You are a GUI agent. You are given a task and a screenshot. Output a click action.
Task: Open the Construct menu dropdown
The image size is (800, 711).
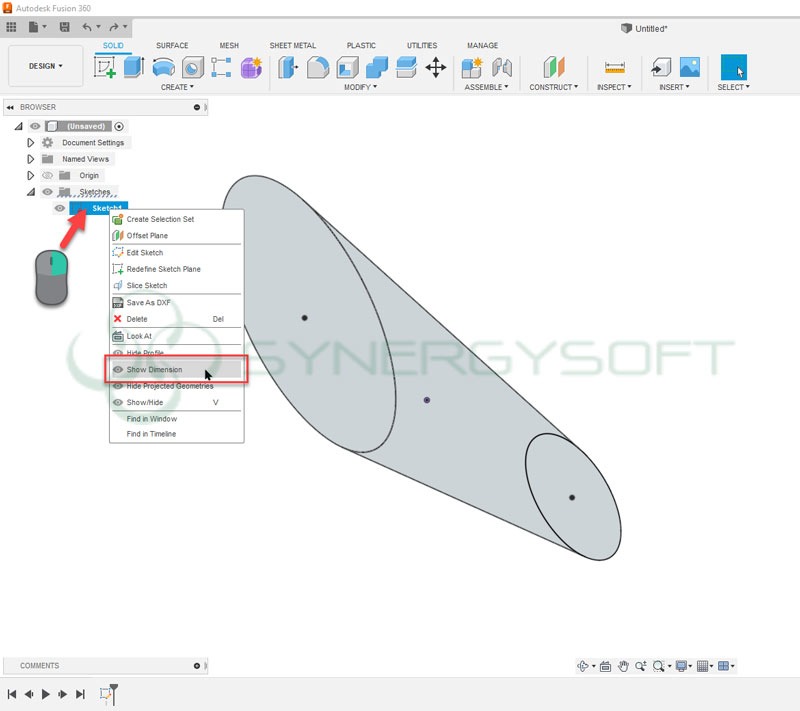click(553, 87)
